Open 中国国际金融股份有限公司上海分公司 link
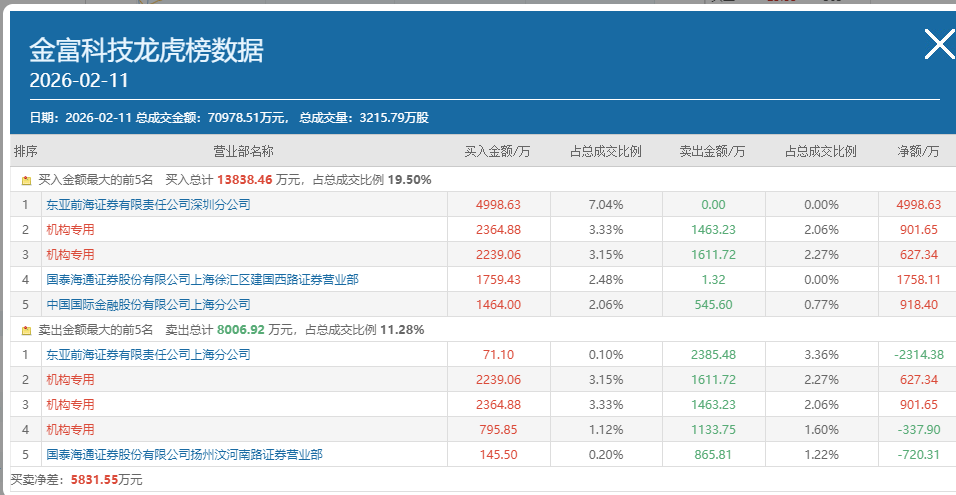Image resolution: width=956 pixels, height=495 pixels. (x=148, y=305)
